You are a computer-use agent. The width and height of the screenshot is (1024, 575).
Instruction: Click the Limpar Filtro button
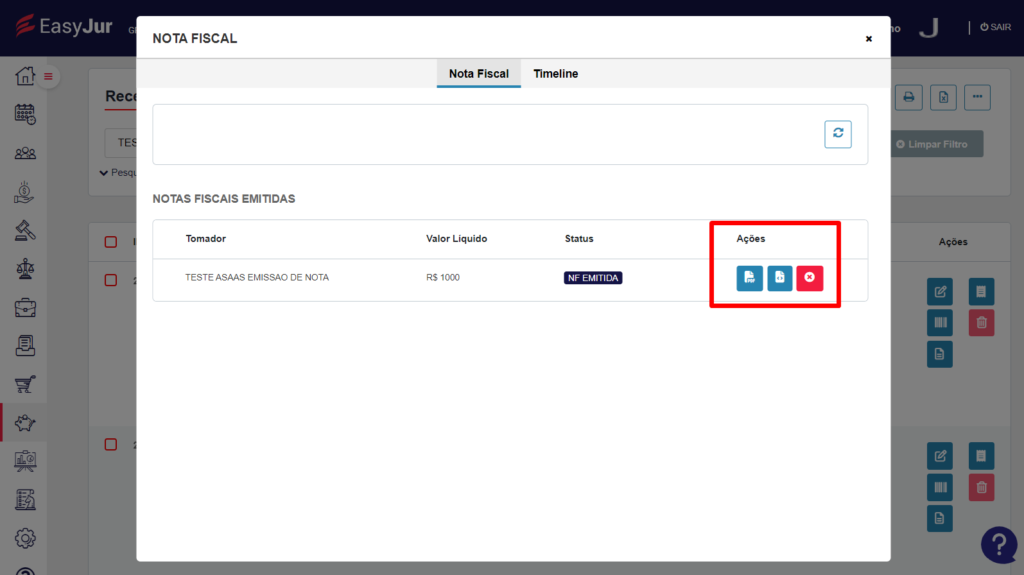[936, 144]
